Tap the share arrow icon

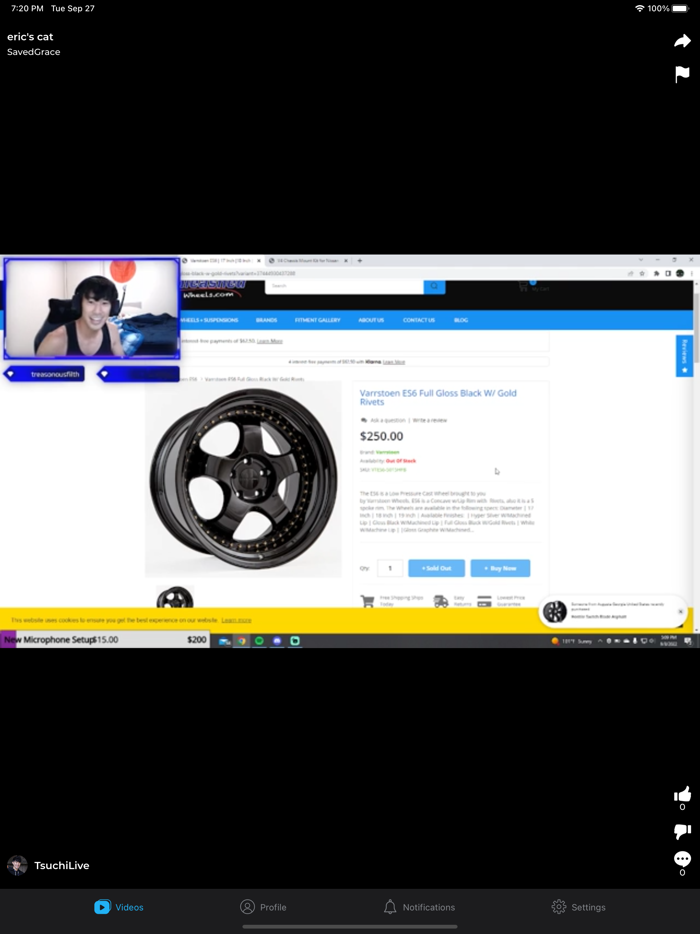682,41
